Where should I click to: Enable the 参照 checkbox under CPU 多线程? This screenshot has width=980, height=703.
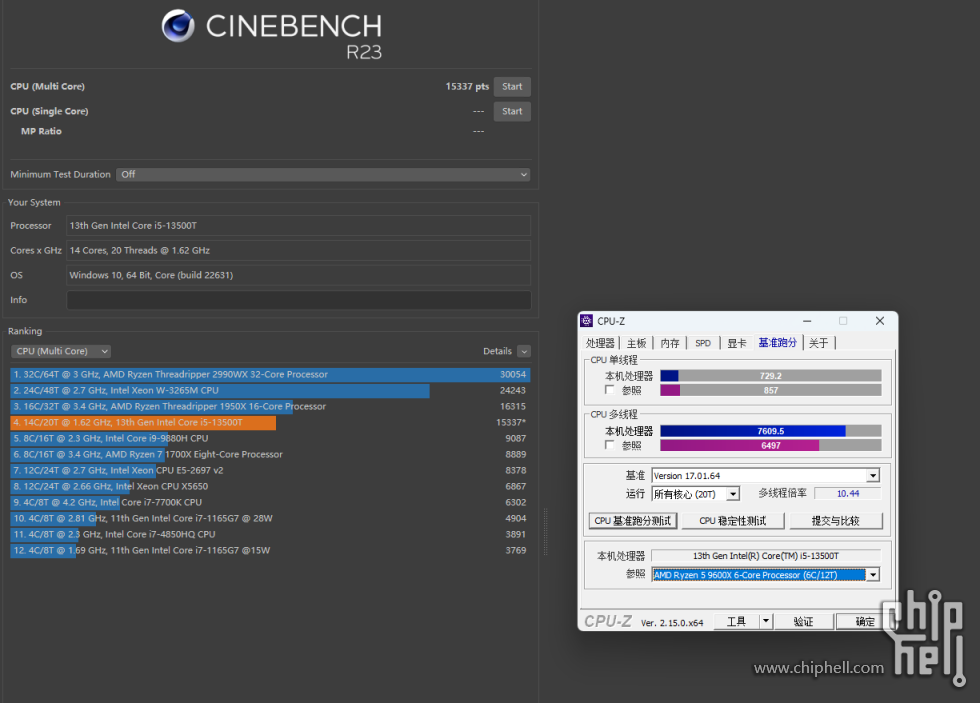(609, 445)
